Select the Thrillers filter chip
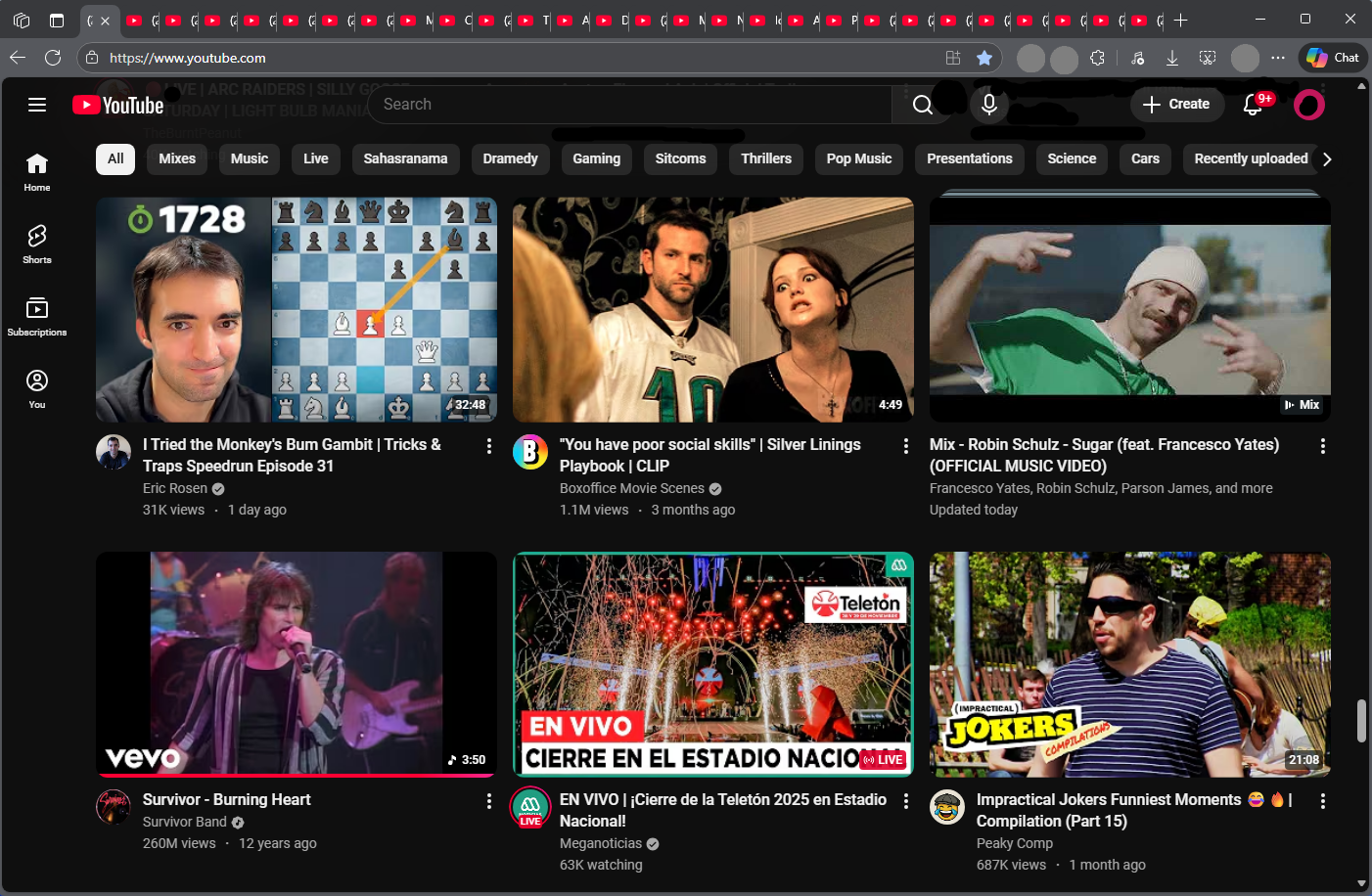The height and width of the screenshot is (896, 1372). [x=766, y=159]
